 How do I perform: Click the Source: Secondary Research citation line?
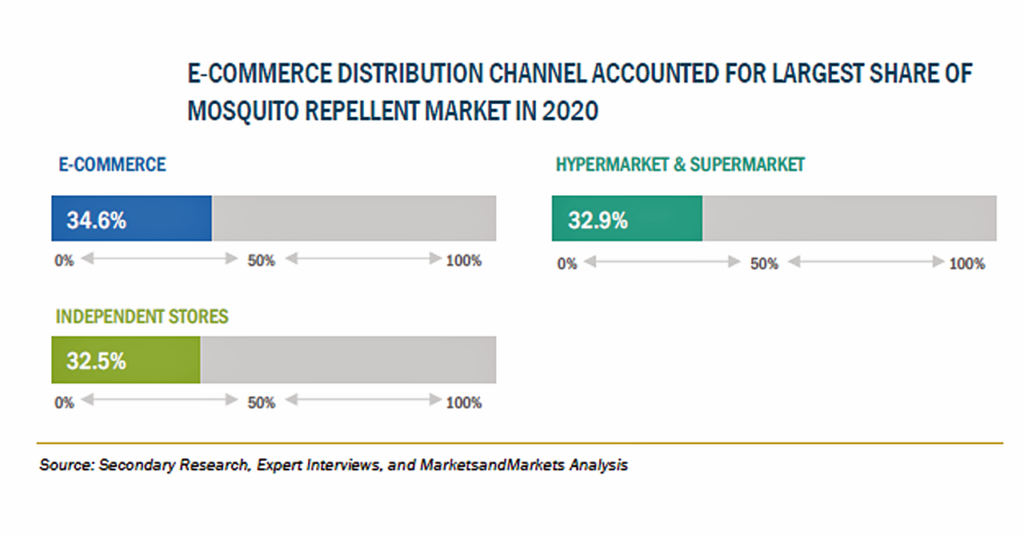click(333, 465)
